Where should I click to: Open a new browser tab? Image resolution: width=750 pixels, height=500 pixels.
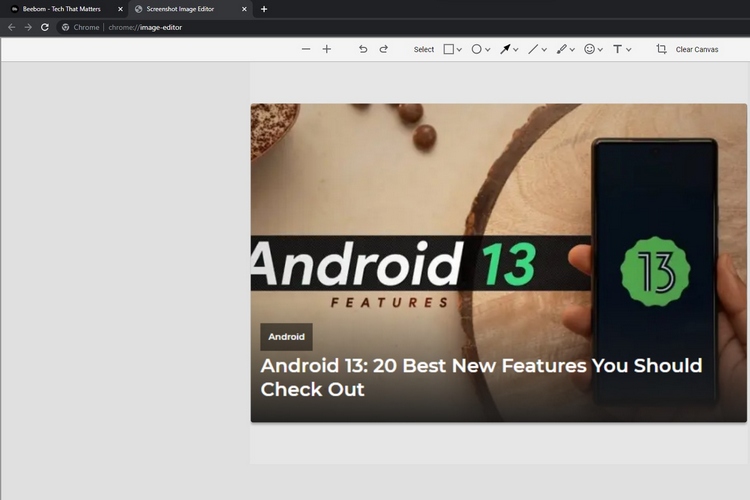tap(264, 9)
